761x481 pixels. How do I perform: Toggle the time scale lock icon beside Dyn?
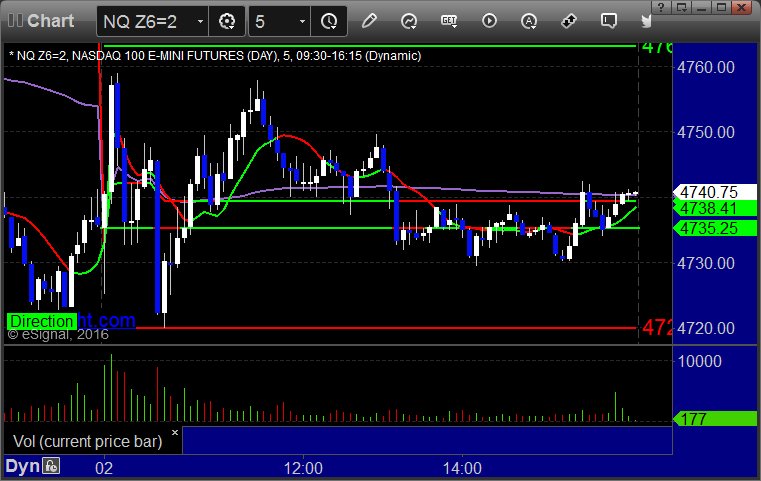click(51, 466)
